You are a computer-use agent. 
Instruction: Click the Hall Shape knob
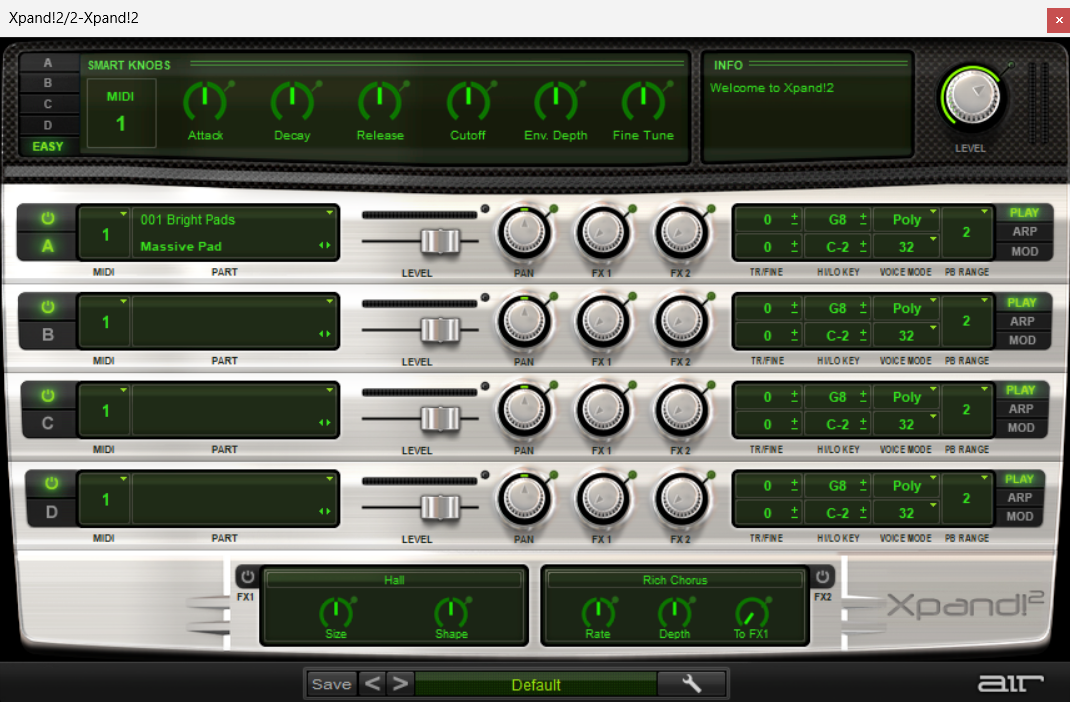[451, 613]
